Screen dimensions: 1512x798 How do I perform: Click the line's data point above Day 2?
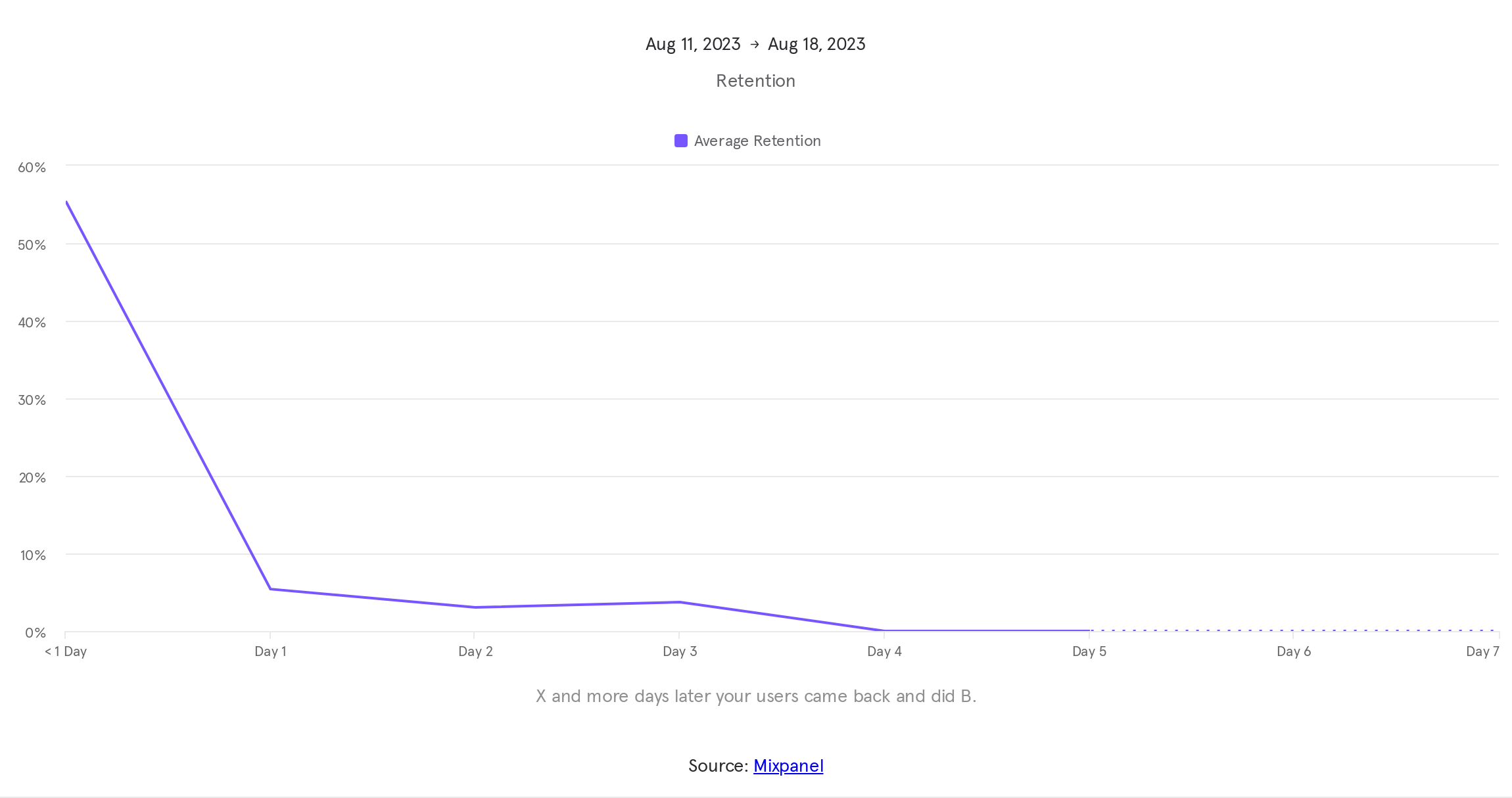[x=475, y=607]
